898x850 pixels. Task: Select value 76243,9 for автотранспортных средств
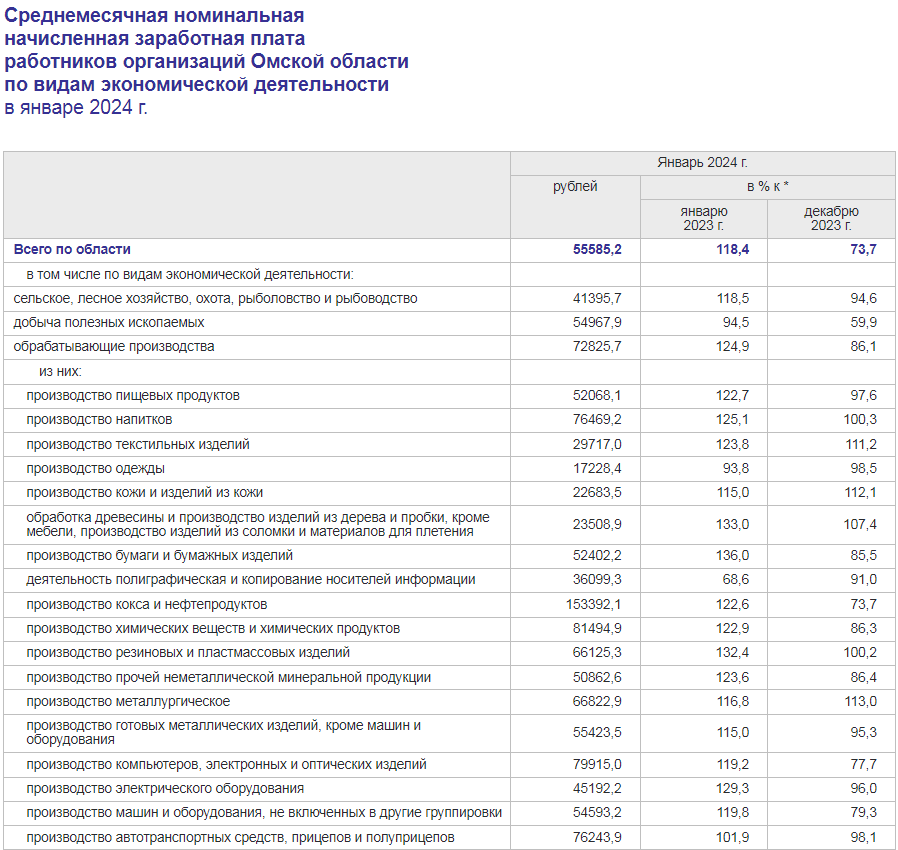(x=597, y=838)
